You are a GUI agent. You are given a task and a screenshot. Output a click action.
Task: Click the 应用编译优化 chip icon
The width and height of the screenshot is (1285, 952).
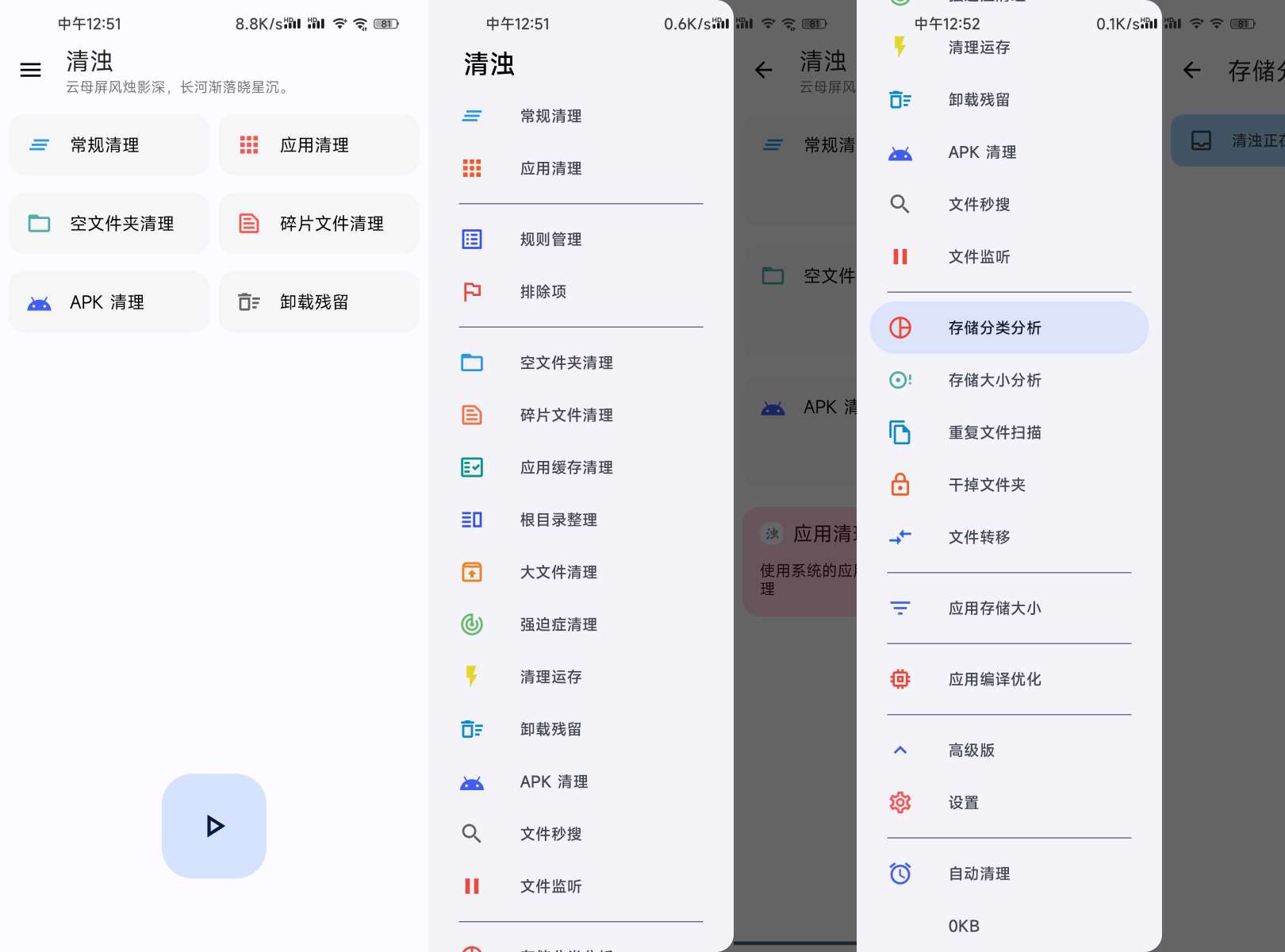tap(900, 679)
